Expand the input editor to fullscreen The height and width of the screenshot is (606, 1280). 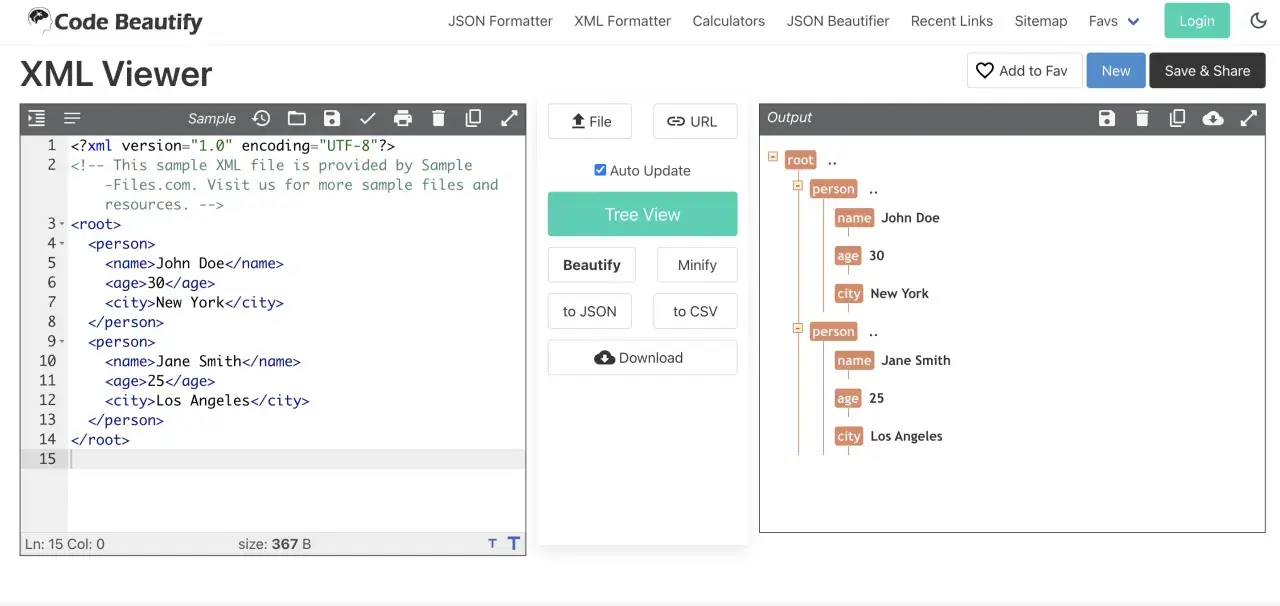[x=509, y=118]
